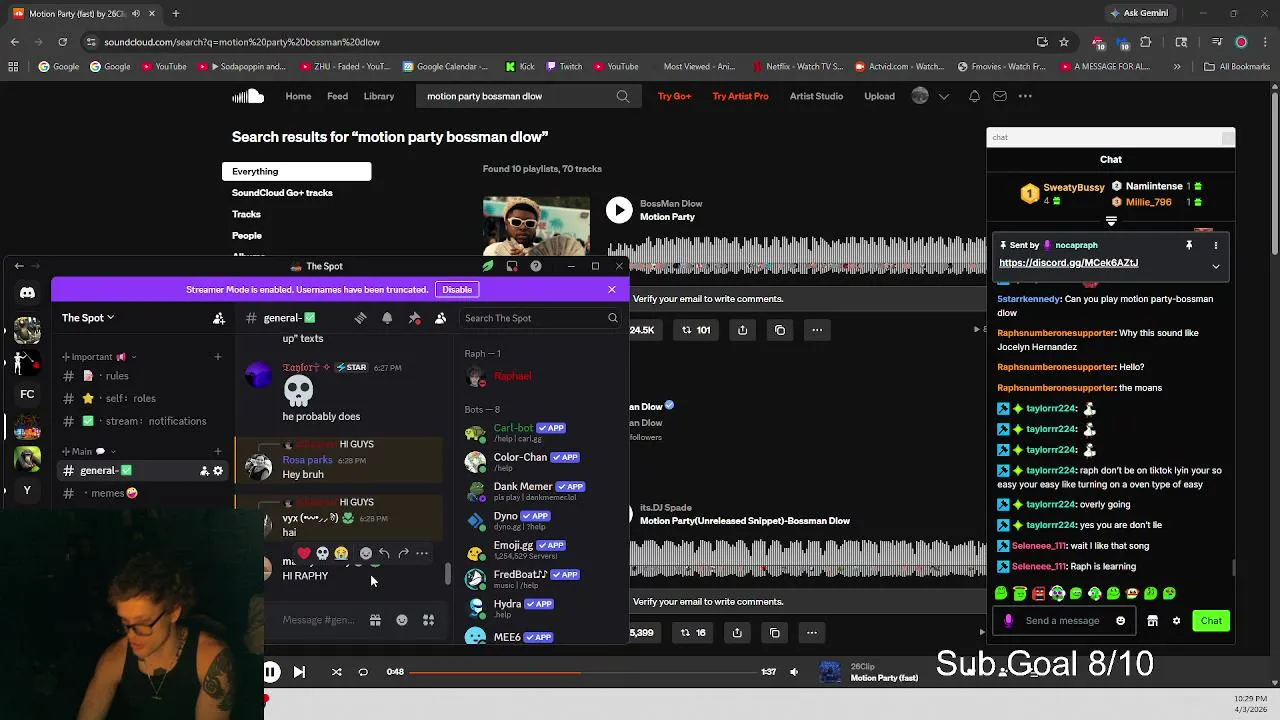Open Discord help question mark icon
Screen dimensions: 1280x720
[x=536, y=266]
